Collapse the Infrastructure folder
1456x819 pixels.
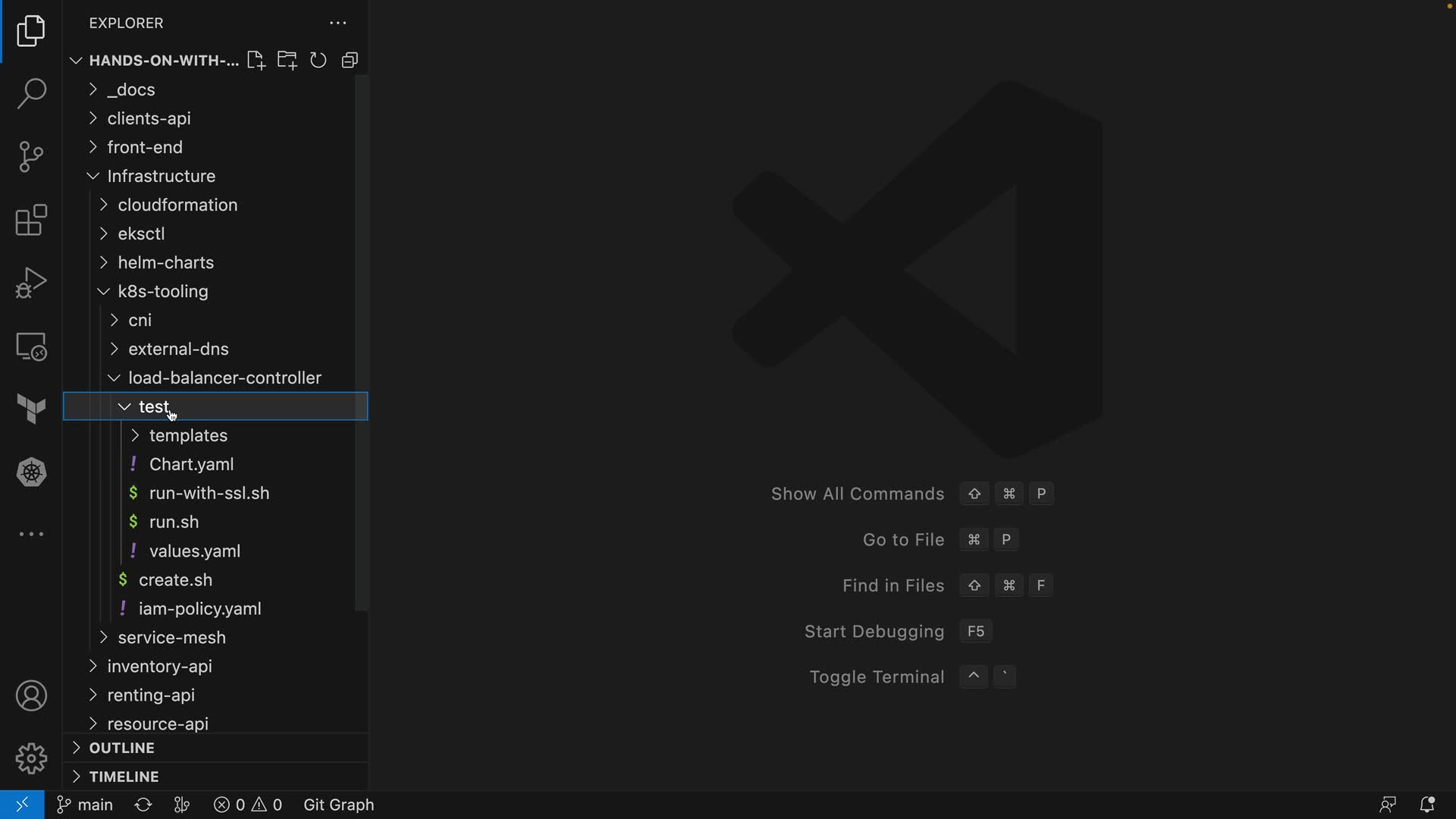click(x=161, y=176)
